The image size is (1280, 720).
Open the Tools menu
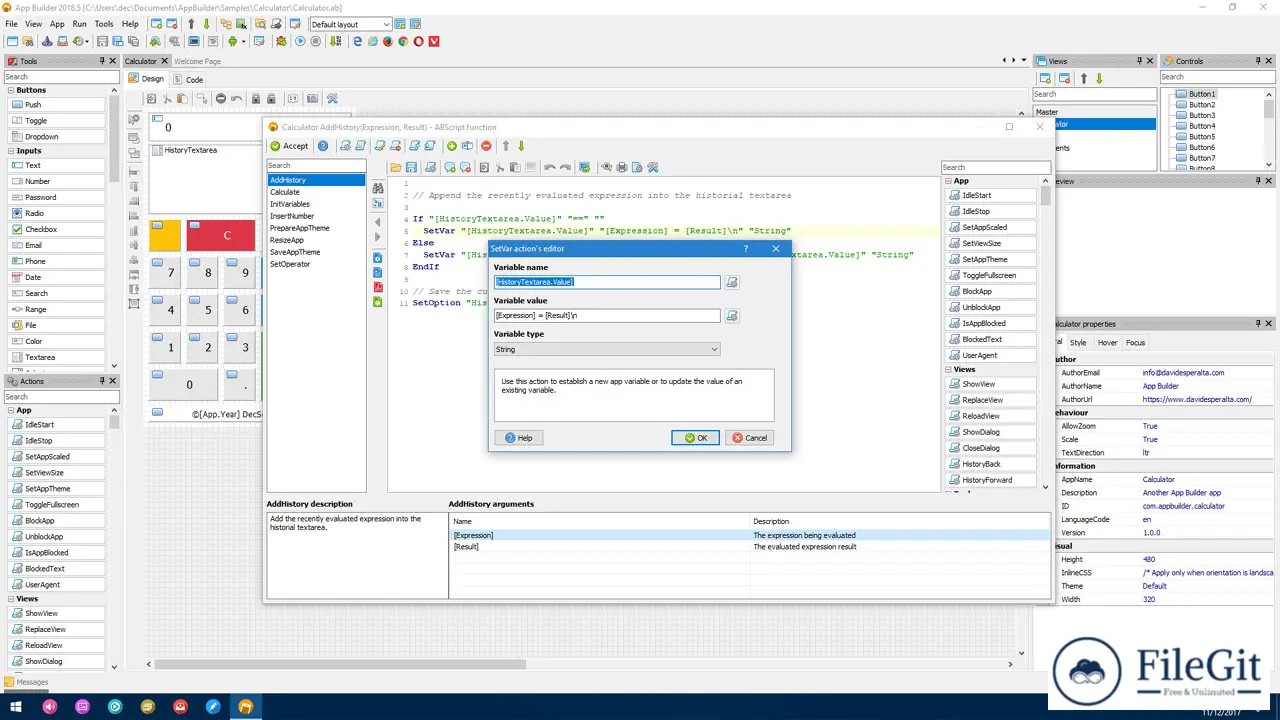click(104, 24)
